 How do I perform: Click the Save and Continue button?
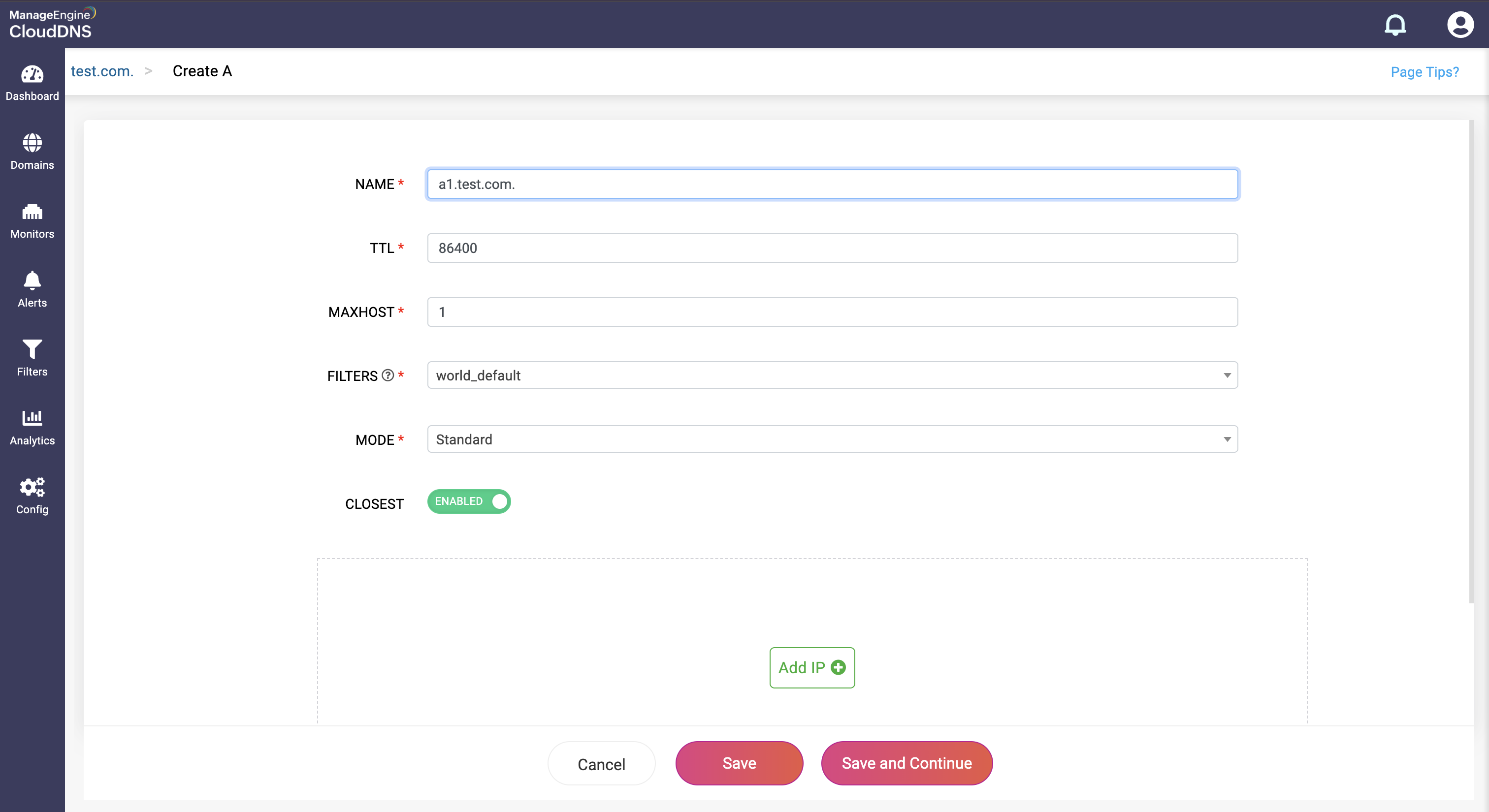coord(906,763)
